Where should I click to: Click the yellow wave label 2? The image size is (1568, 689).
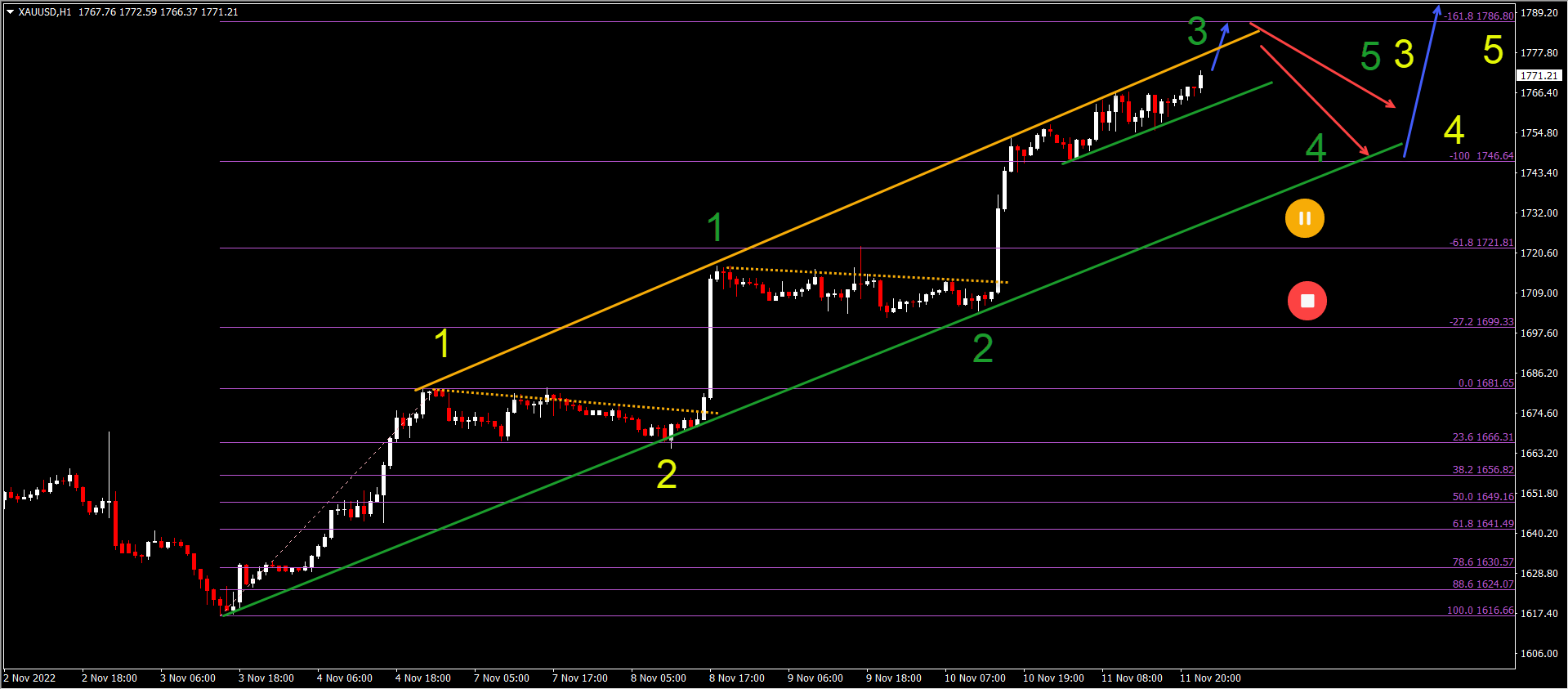[667, 475]
